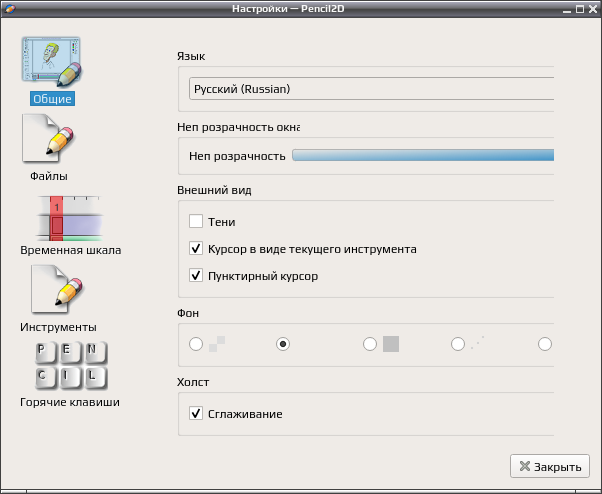Click the Файлы label in sidebar
Image resolution: width=602 pixels, height=494 pixels.
tap(49, 176)
